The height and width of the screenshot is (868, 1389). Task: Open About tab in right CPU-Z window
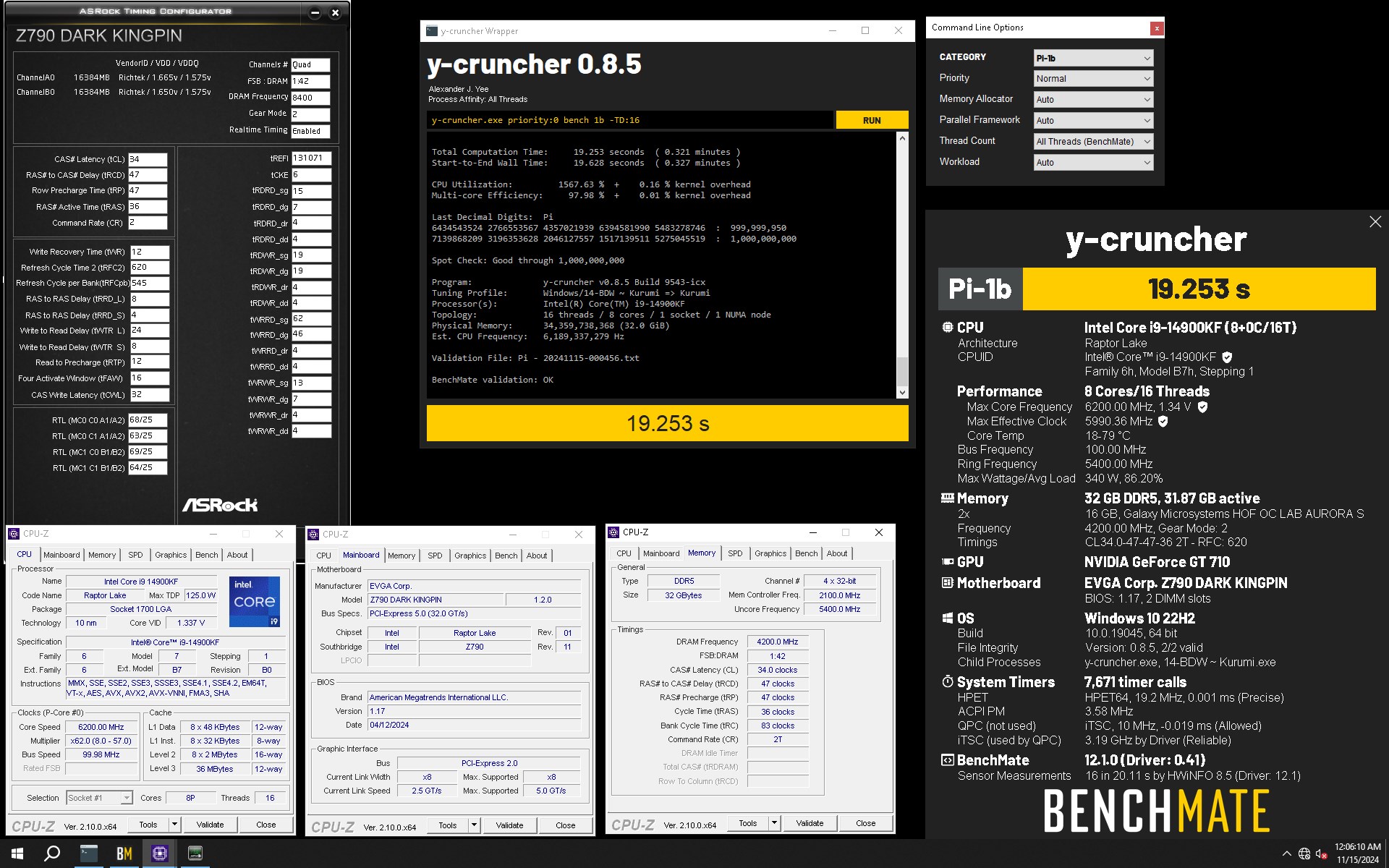(x=837, y=553)
